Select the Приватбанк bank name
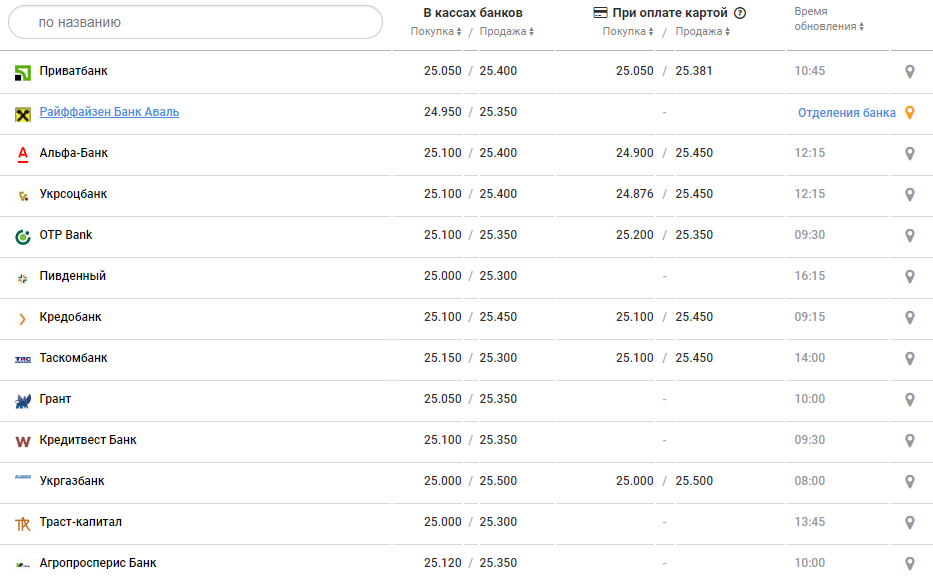Image resolution: width=933 pixels, height=582 pixels. click(x=73, y=71)
